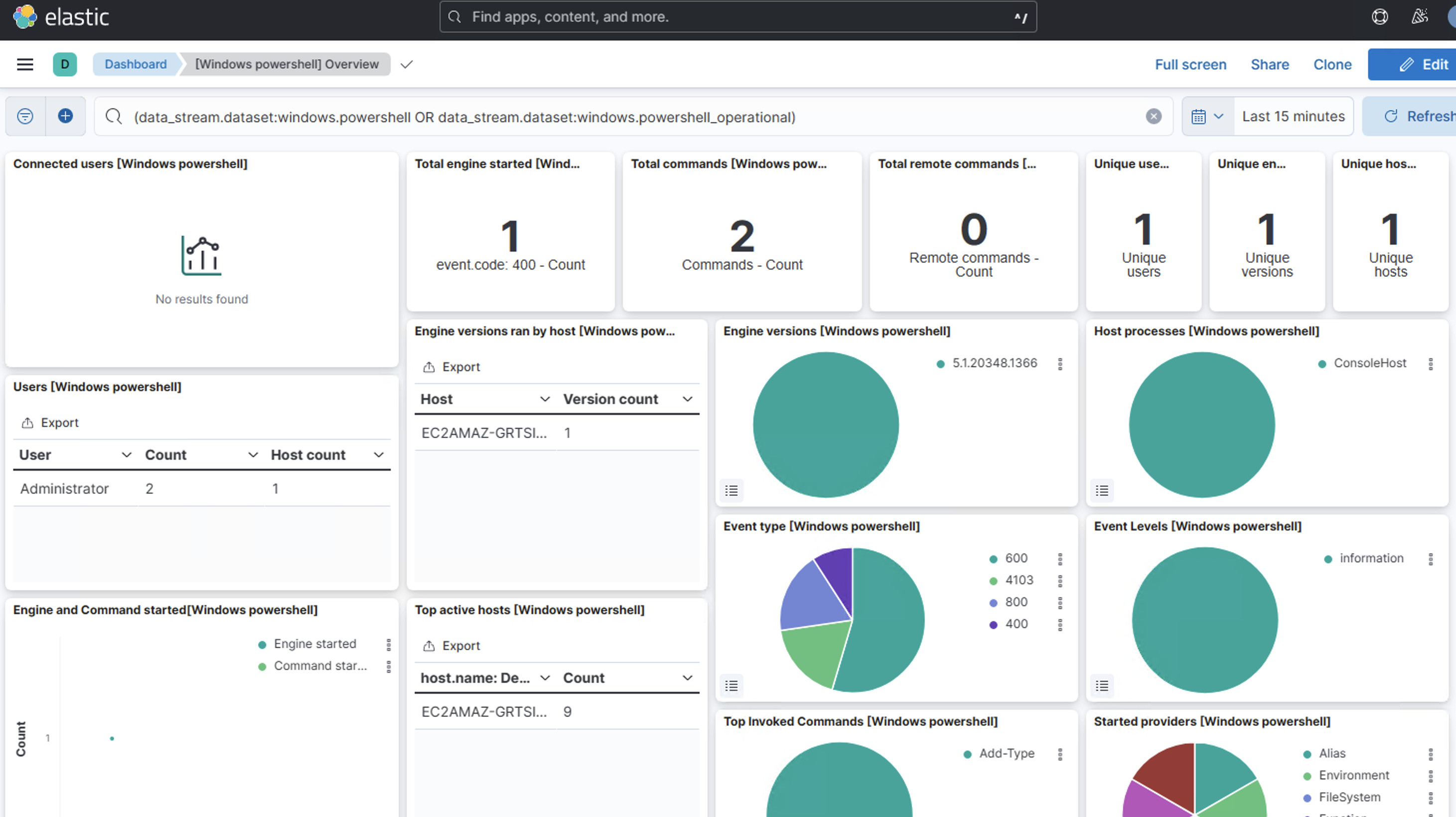1456x817 pixels.
Task: Clear the query with the X icon
Action: click(1154, 117)
